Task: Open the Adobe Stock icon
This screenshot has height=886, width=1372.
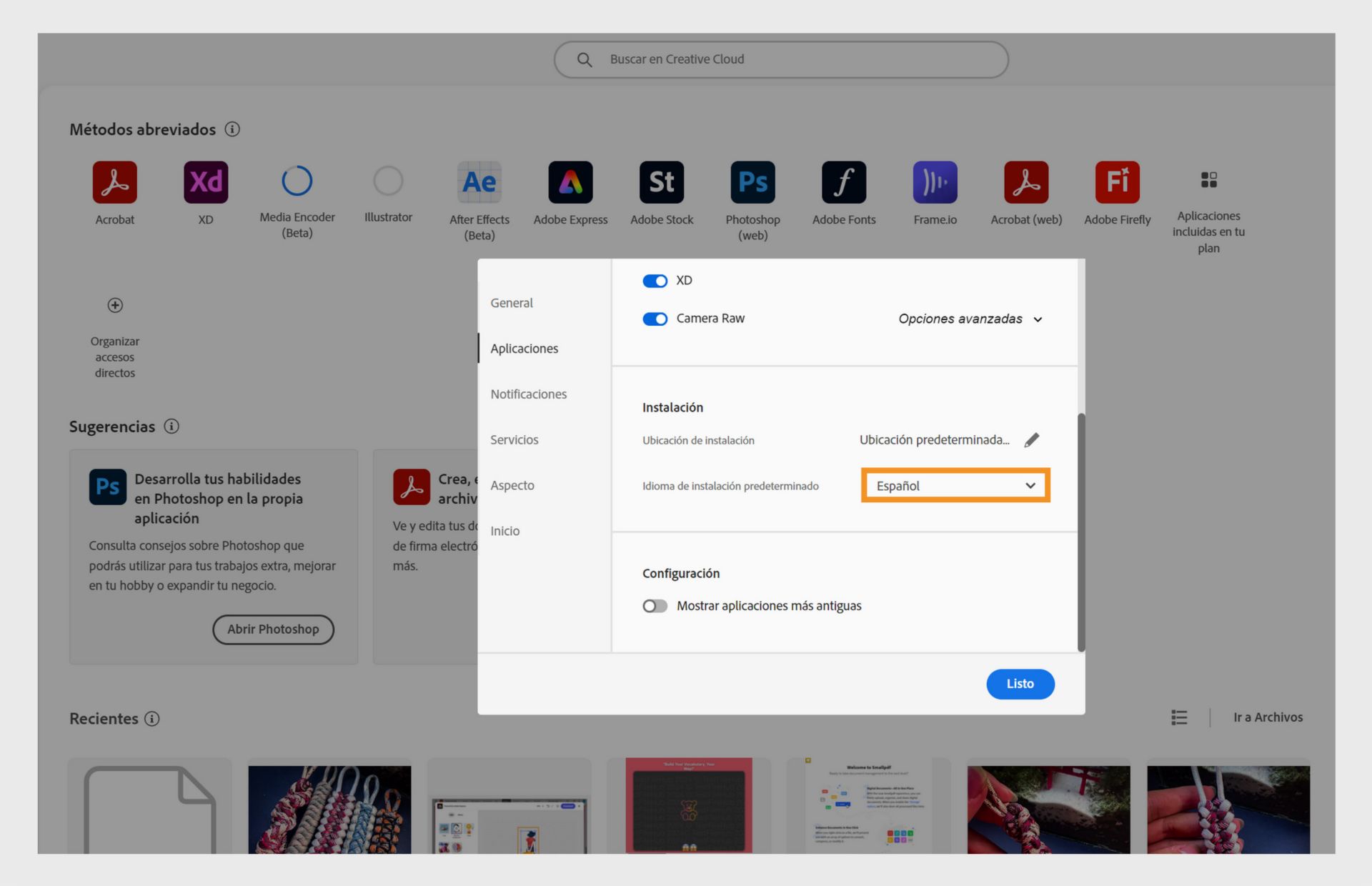Action: coord(661,182)
